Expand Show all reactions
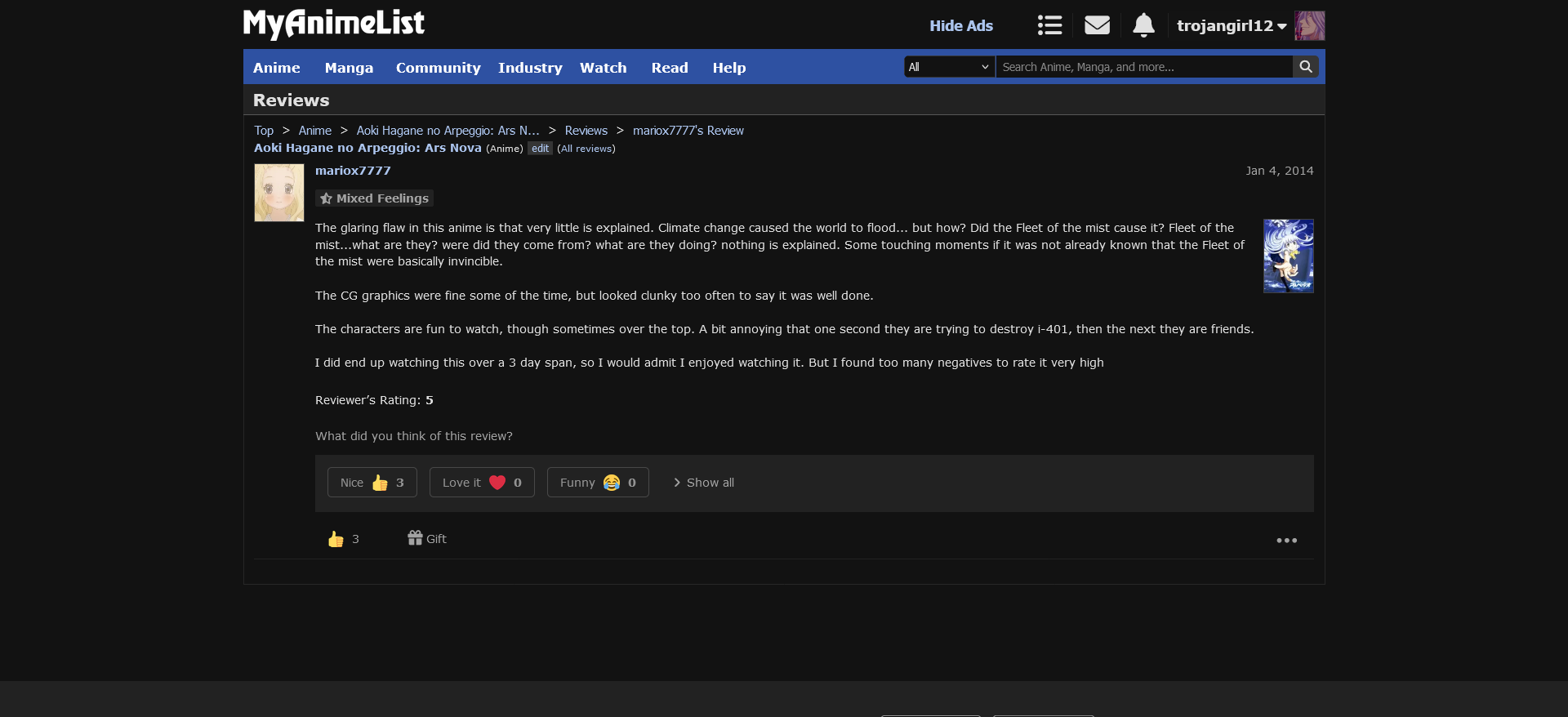 (x=704, y=483)
